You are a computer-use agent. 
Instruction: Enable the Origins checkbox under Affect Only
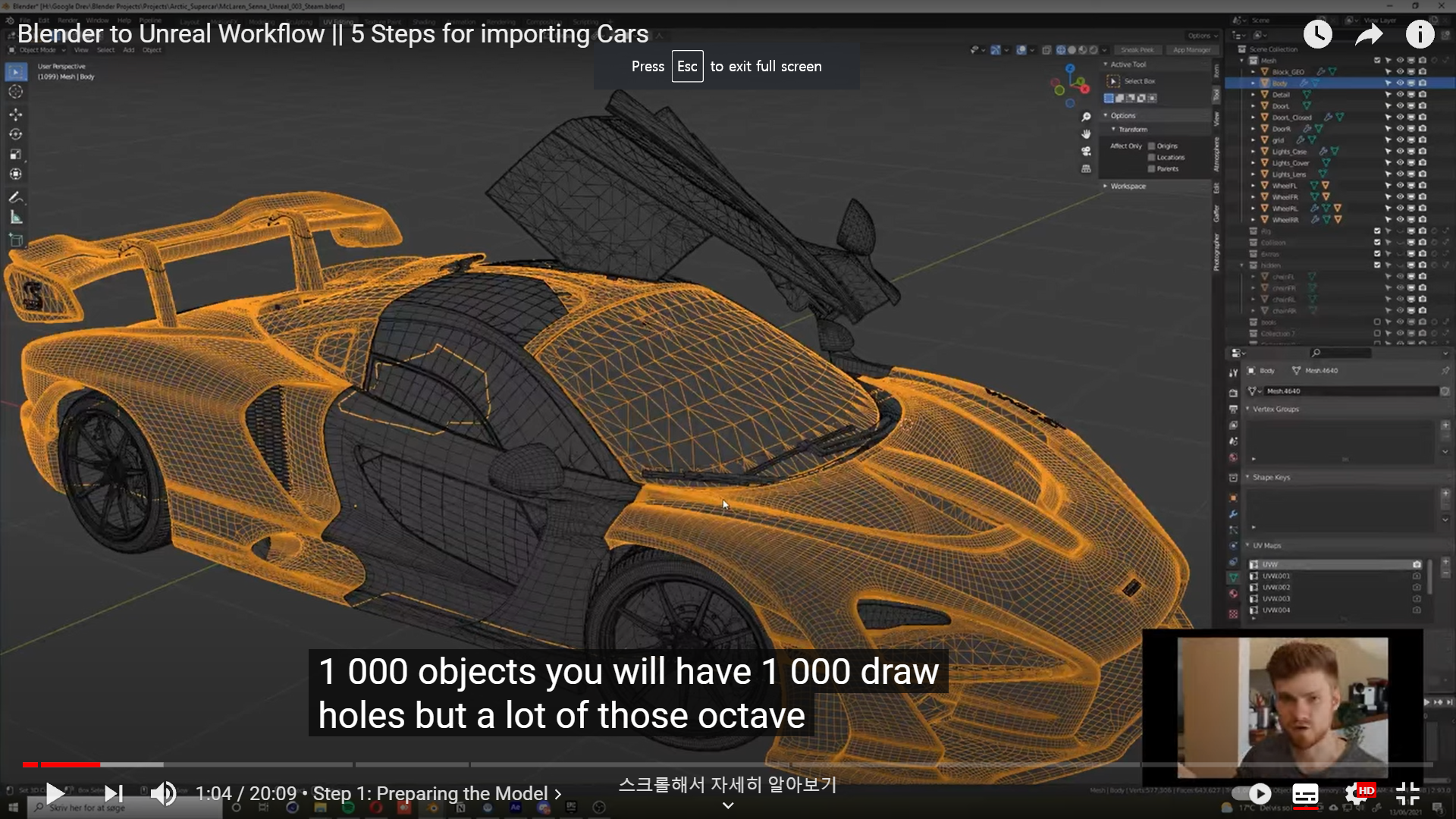click(x=1151, y=146)
